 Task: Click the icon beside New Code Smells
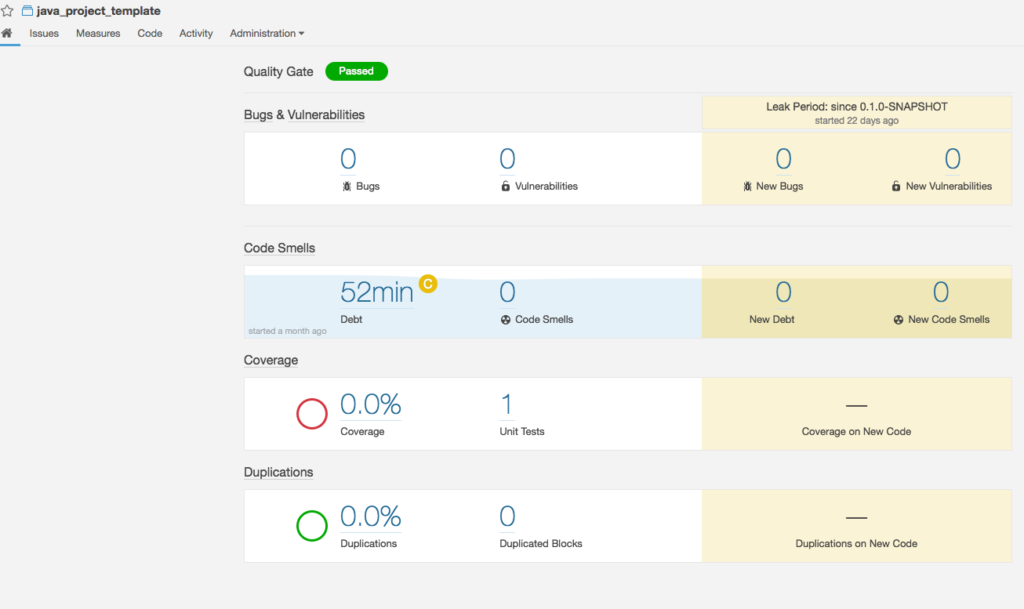click(899, 319)
